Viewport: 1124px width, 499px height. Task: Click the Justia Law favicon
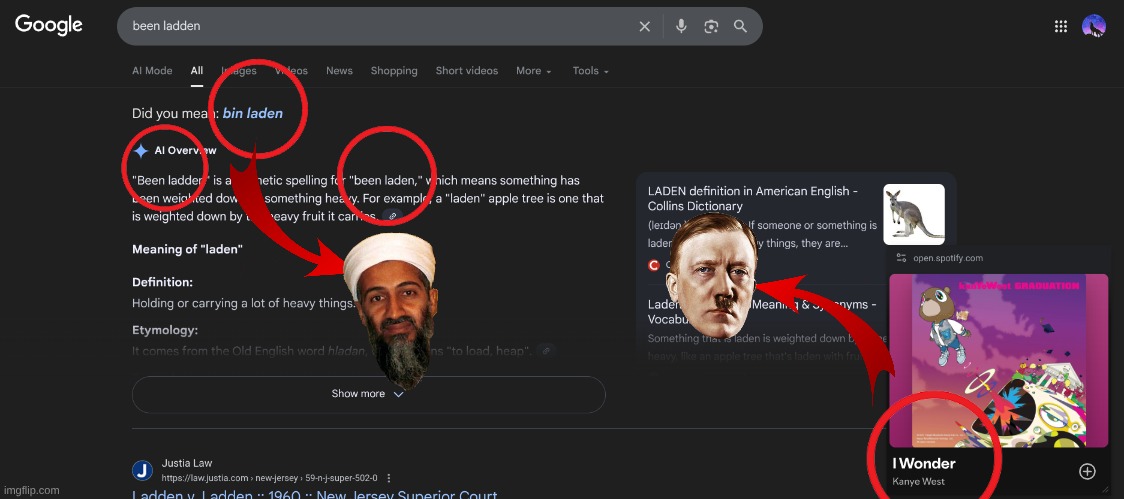click(142, 470)
